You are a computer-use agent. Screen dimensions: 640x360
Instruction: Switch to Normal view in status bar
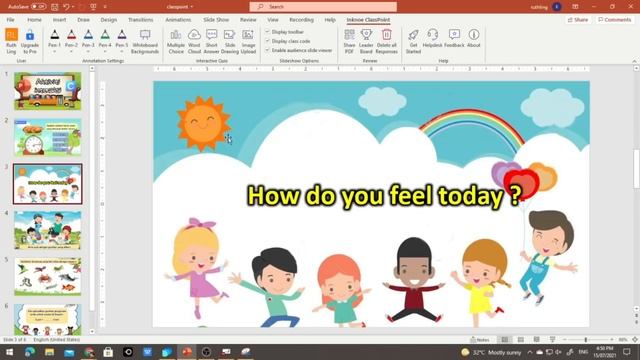(x=505, y=340)
